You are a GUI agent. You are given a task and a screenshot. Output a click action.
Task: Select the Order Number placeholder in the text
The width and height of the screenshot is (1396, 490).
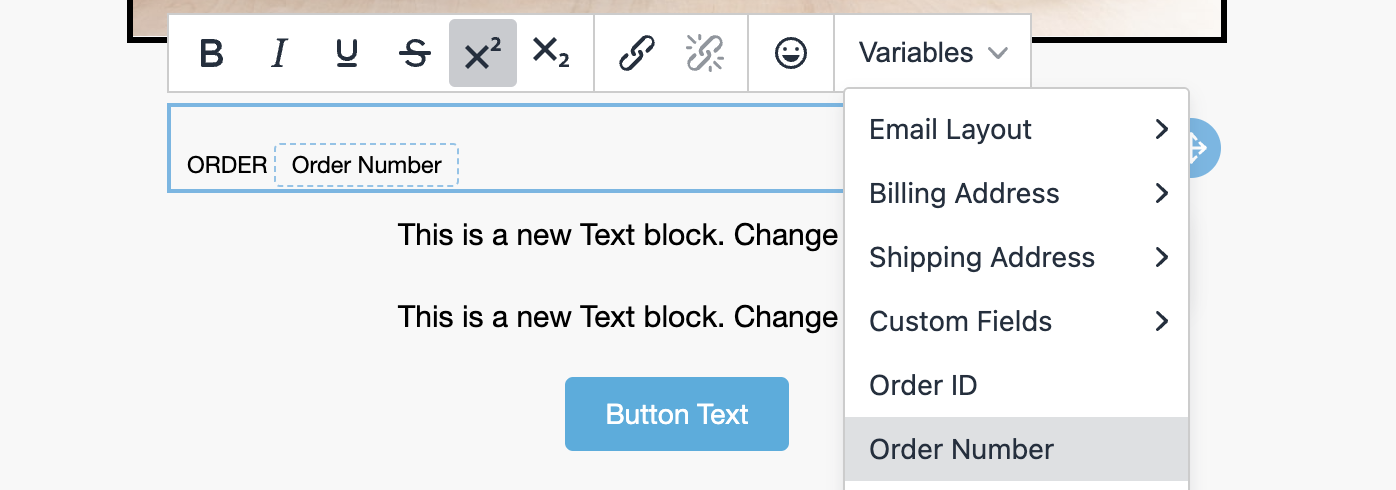click(367, 165)
